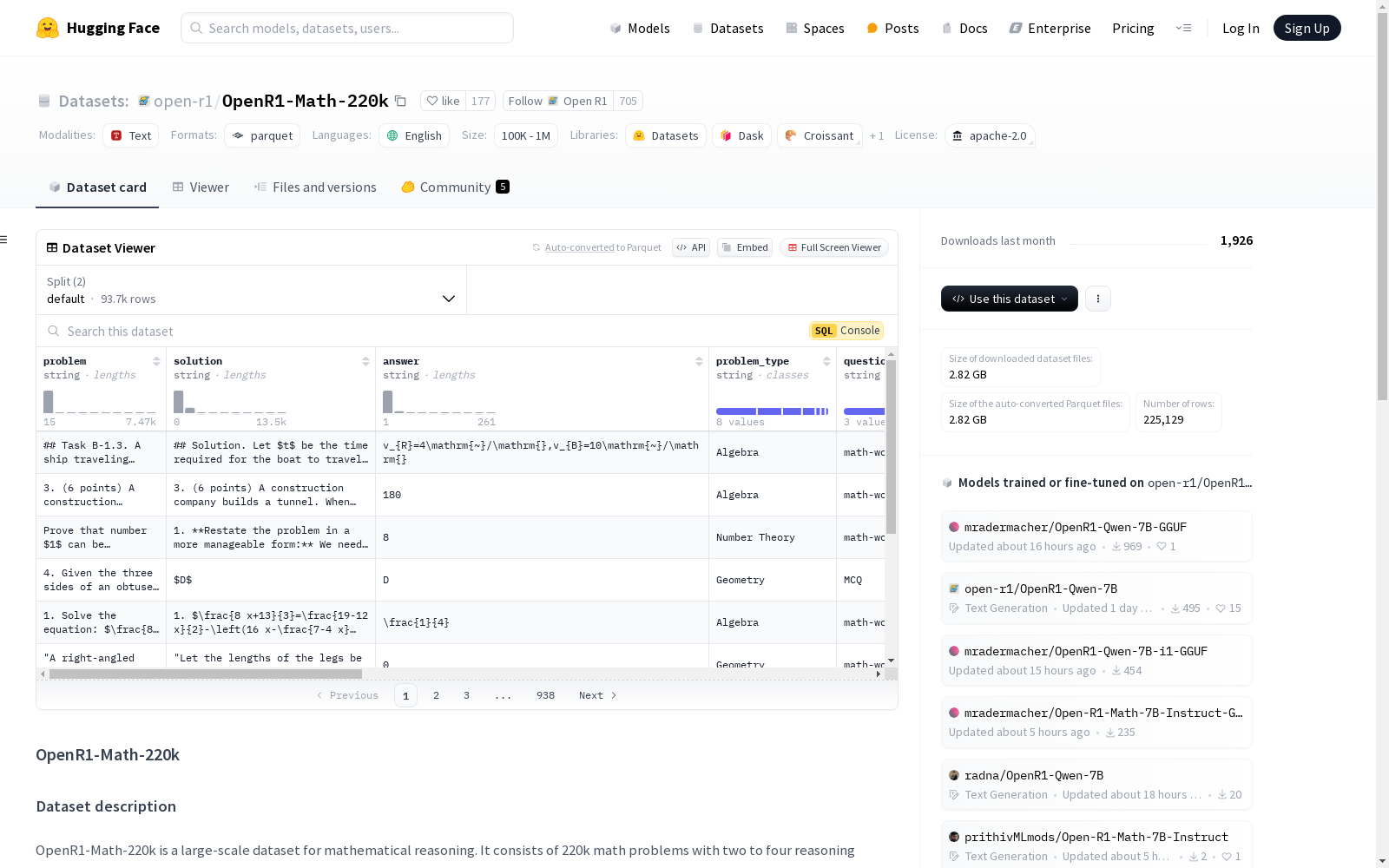
Task: Click the Embed button
Action: coord(745,247)
